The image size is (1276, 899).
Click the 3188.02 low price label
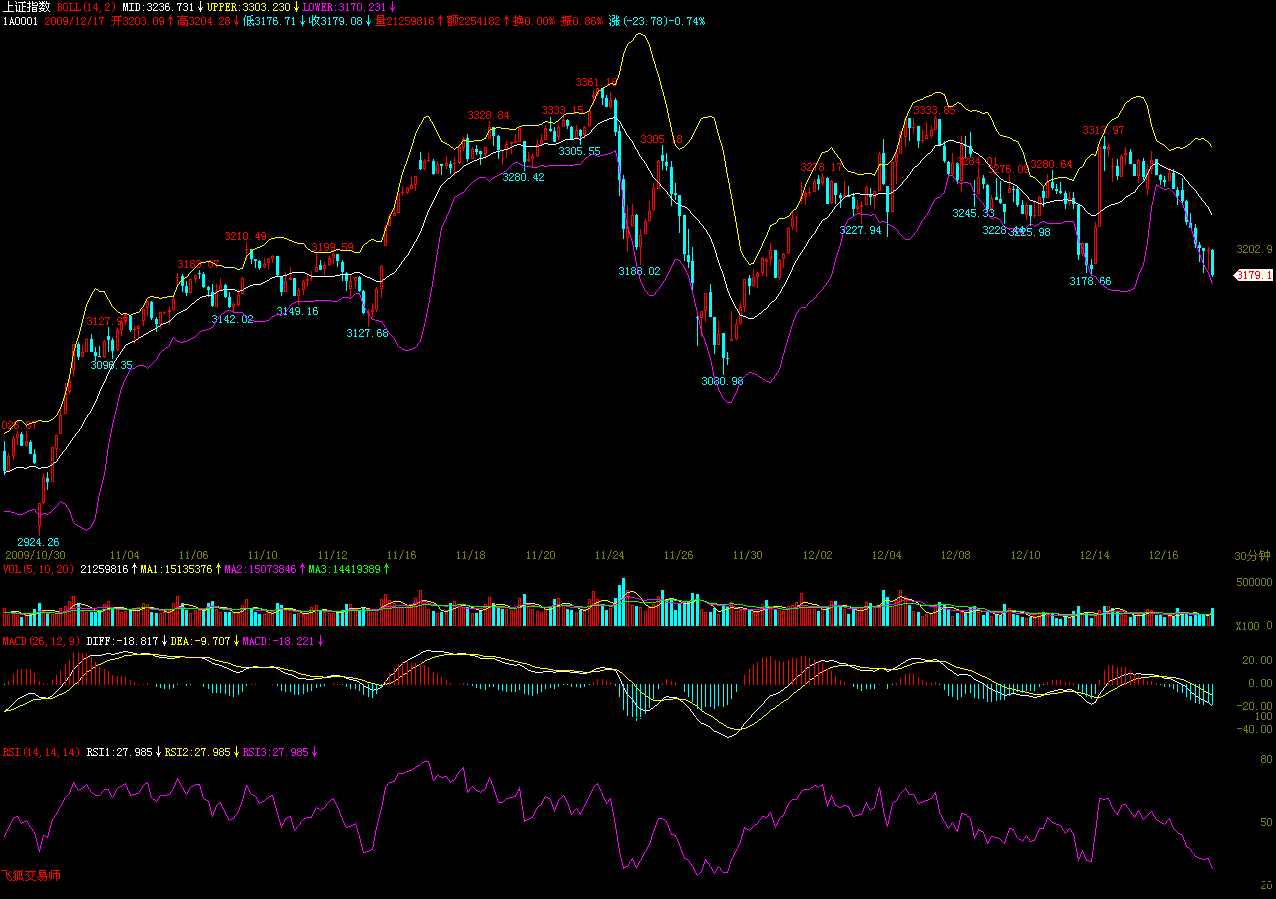coord(639,271)
